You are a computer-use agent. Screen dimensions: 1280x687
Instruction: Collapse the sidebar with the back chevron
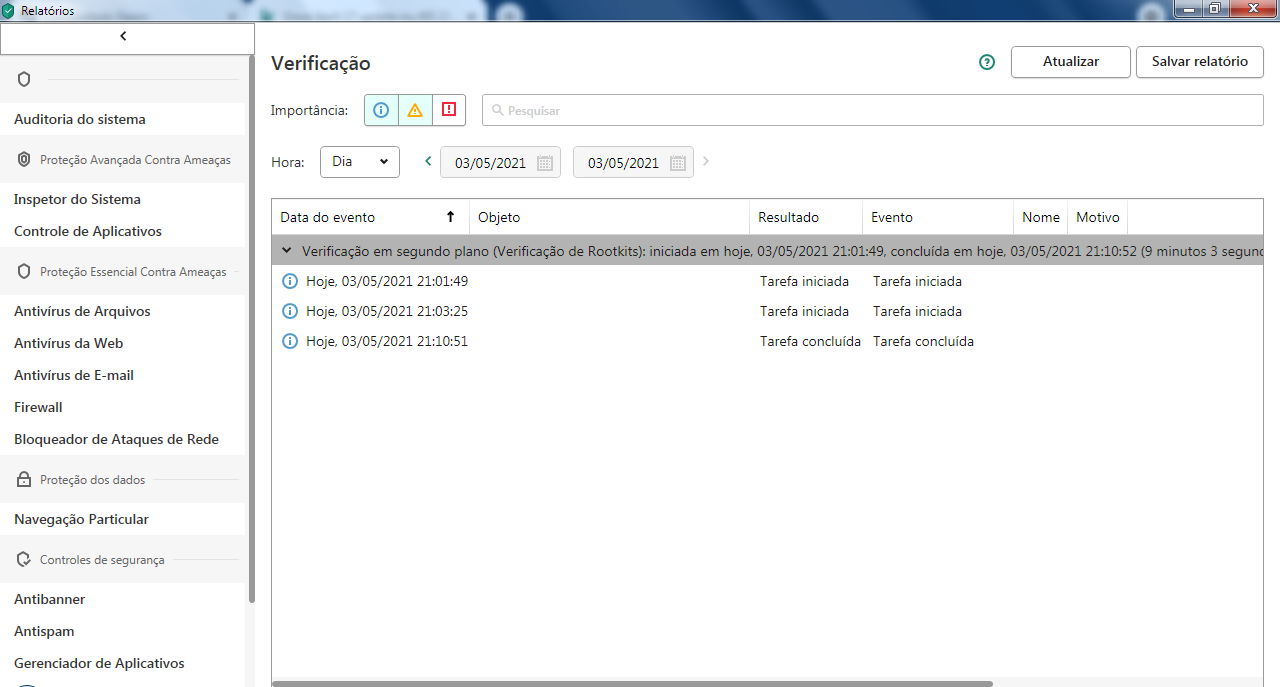tap(123, 36)
